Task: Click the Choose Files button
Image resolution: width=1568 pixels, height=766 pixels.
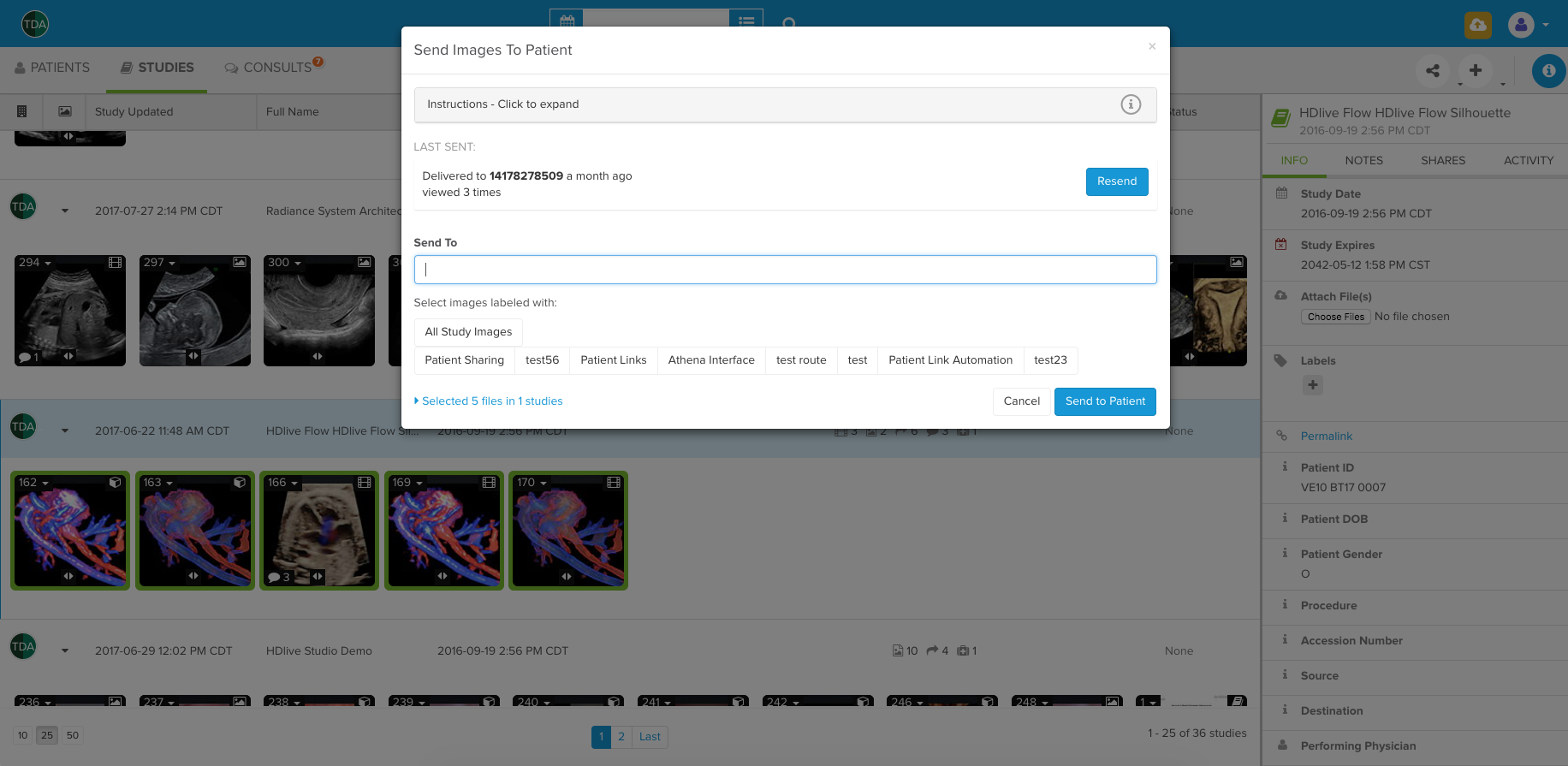Action: pos(1336,317)
